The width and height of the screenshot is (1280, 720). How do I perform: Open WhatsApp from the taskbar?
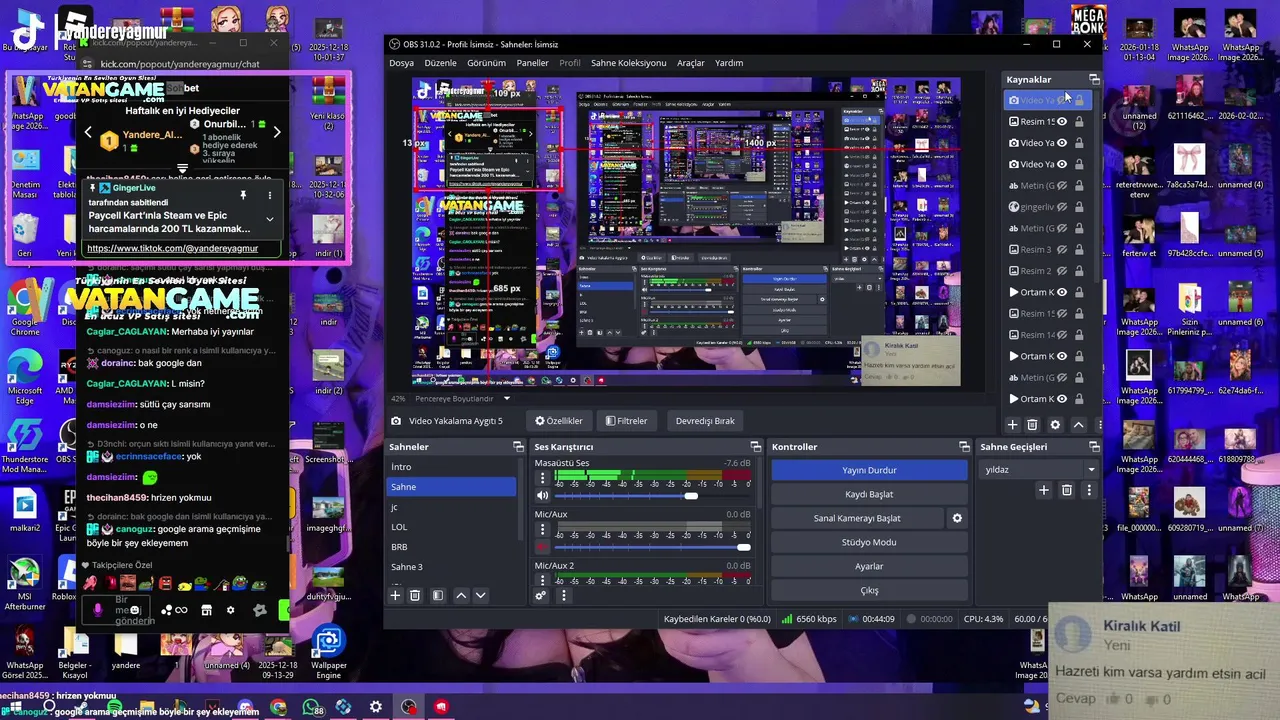coord(311,707)
